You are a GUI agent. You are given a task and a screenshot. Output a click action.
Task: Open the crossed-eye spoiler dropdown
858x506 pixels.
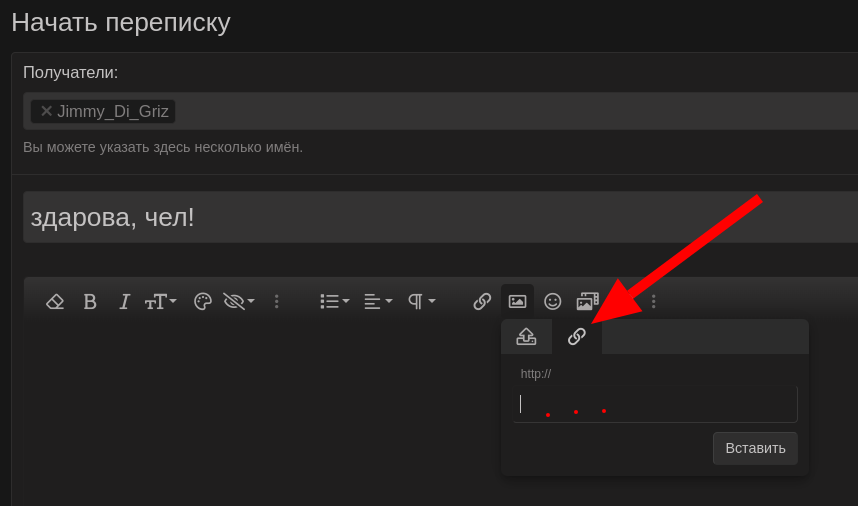(x=239, y=301)
